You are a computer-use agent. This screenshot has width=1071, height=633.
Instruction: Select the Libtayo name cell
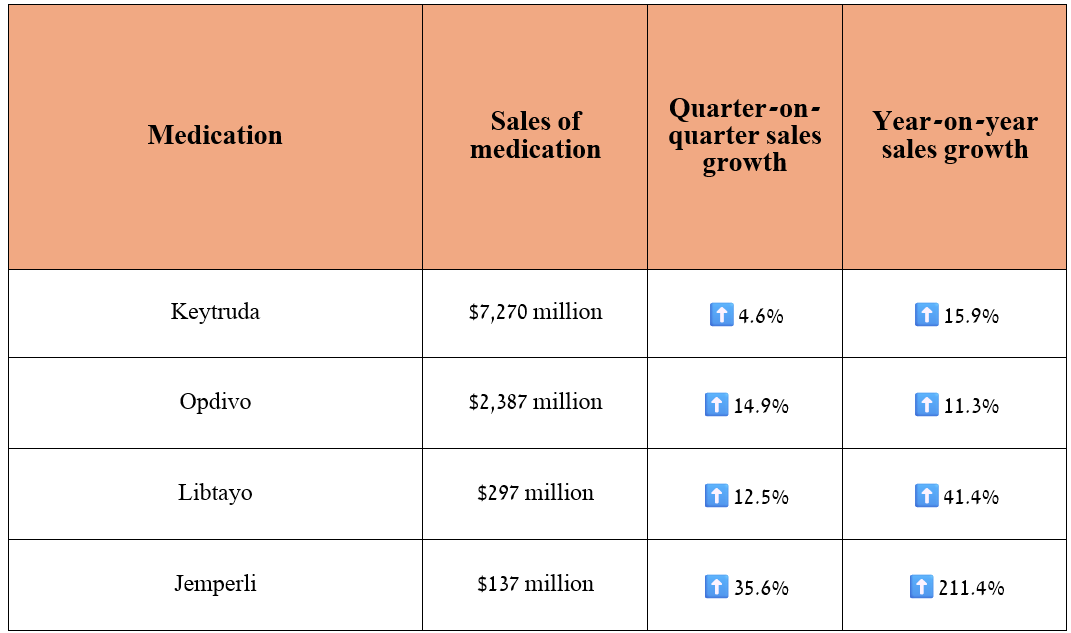pyautogui.click(x=215, y=493)
